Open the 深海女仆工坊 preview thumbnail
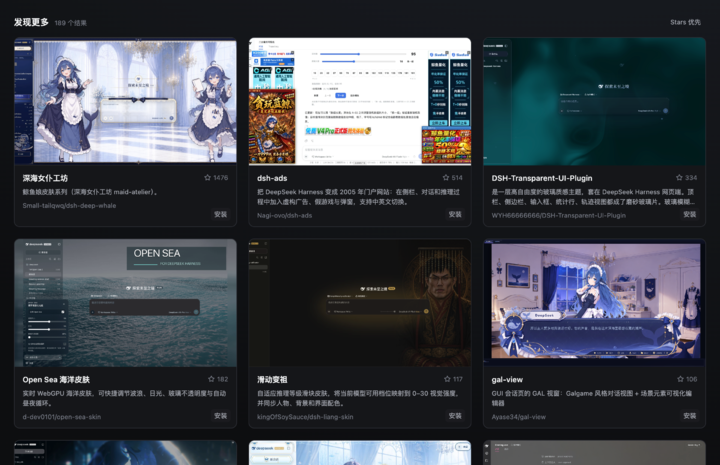The image size is (720, 465). (x=125, y=101)
